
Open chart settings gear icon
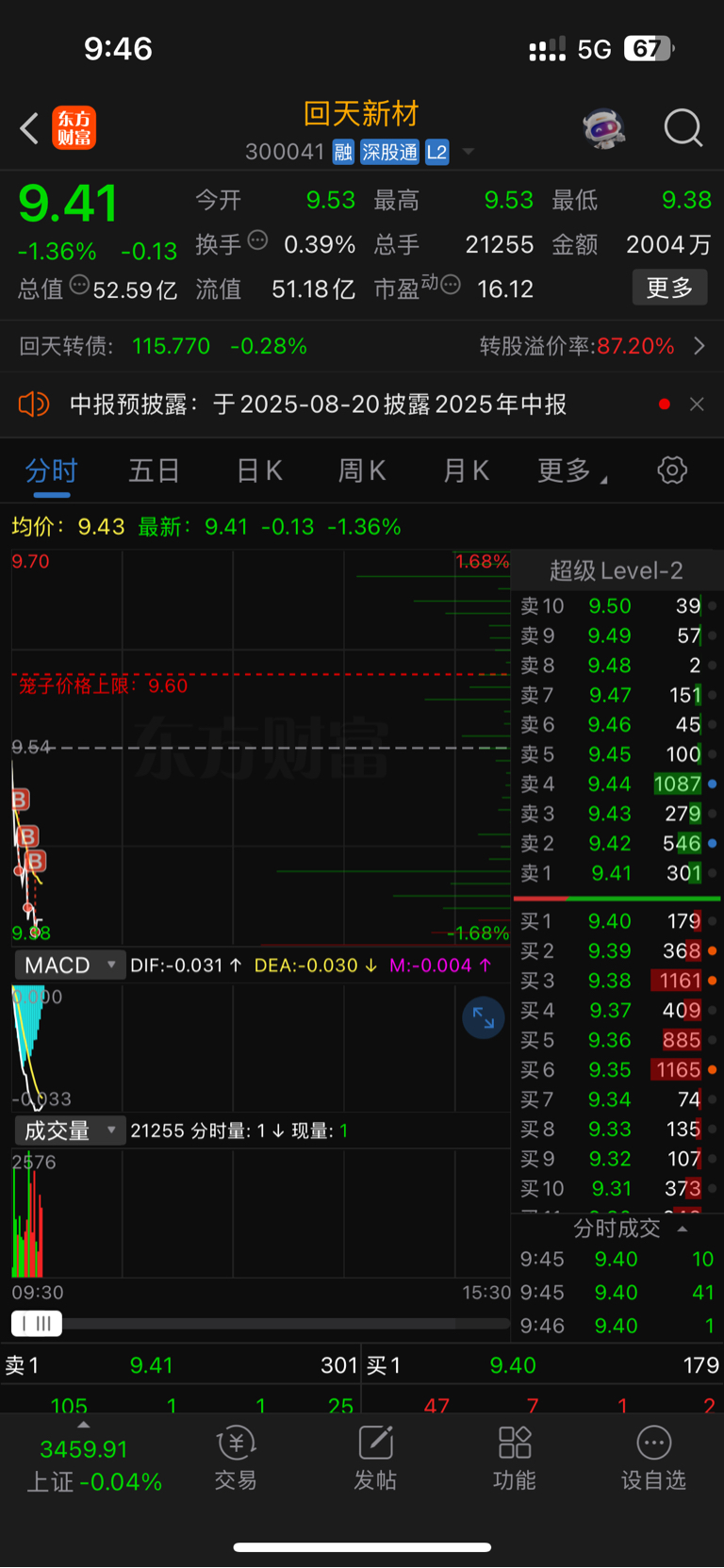pyautogui.click(x=672, y=470)
